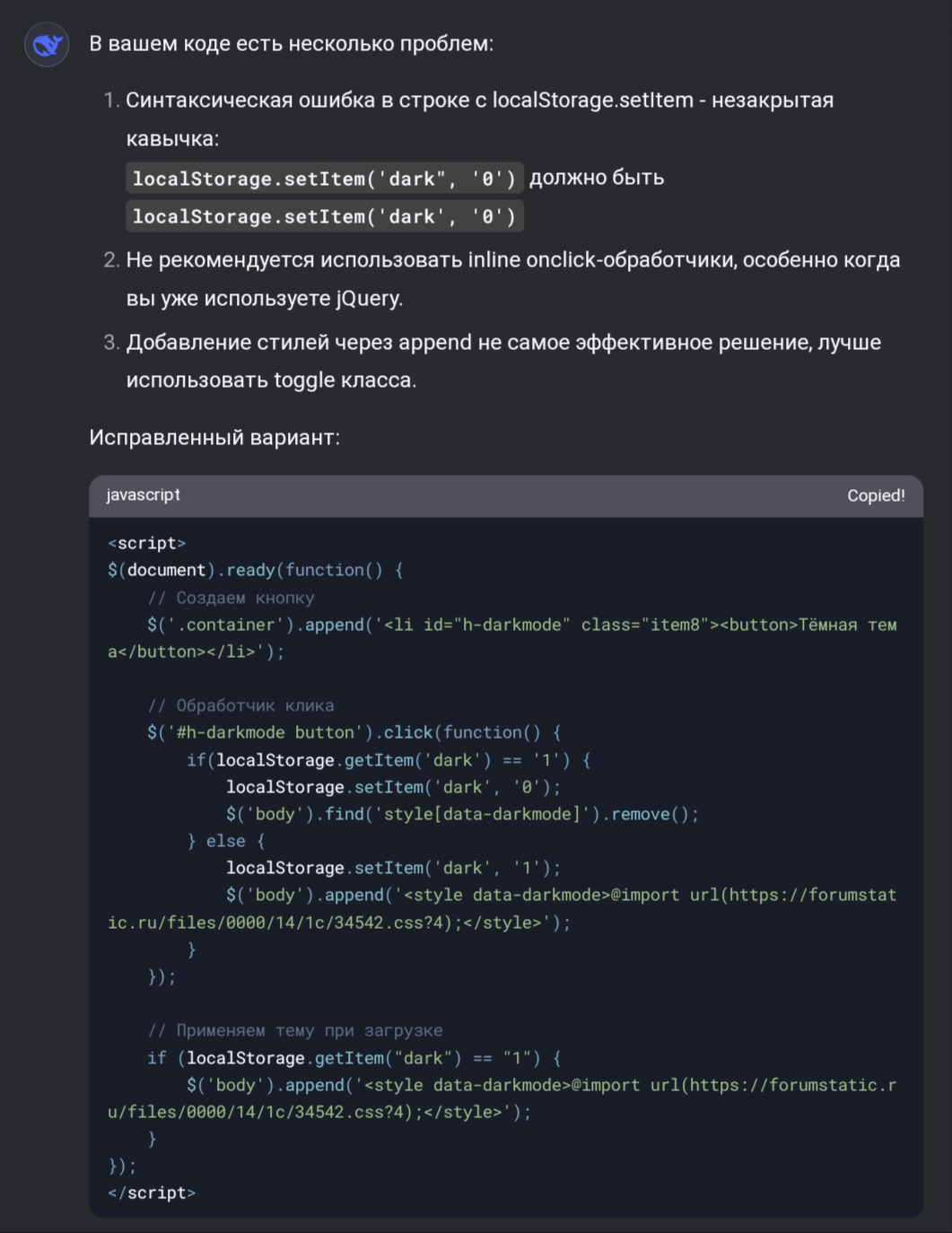Click the list item about Синтаксическая ошибка

(x=479, y=101)
